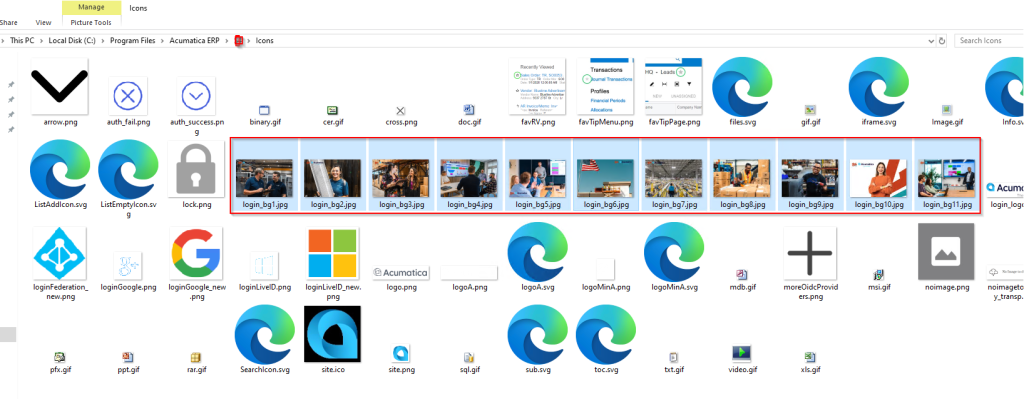Open files.svg Edge icon

tap(742, 88)
